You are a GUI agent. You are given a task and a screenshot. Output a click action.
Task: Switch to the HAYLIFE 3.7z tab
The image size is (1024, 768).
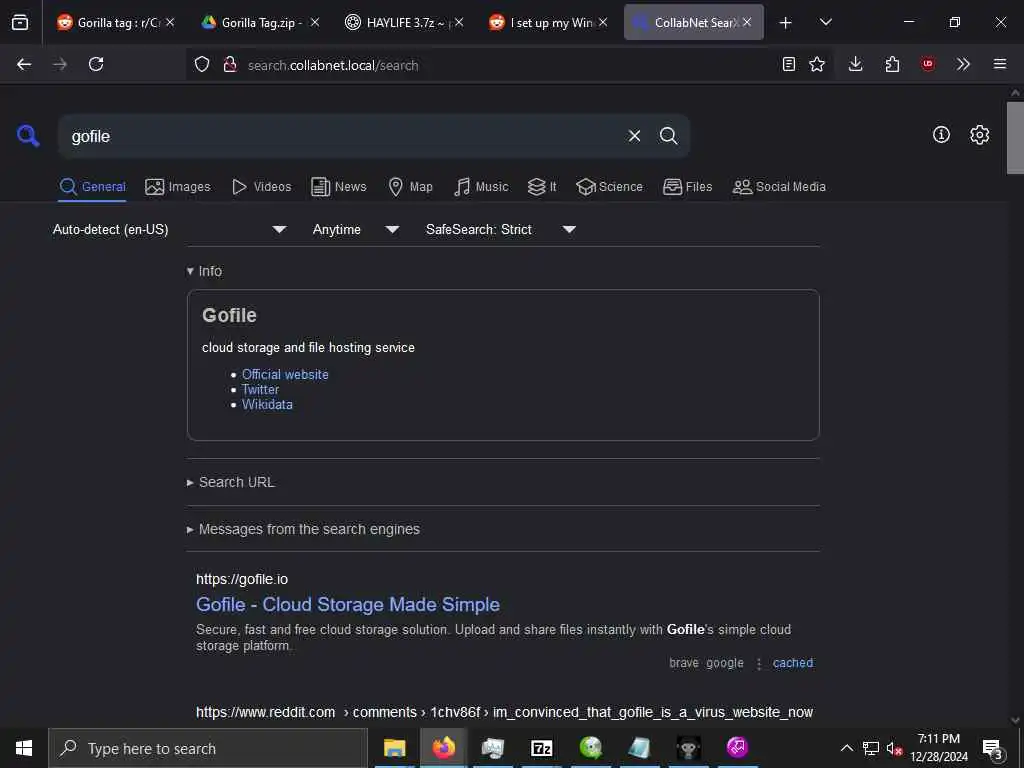point(405,22)
